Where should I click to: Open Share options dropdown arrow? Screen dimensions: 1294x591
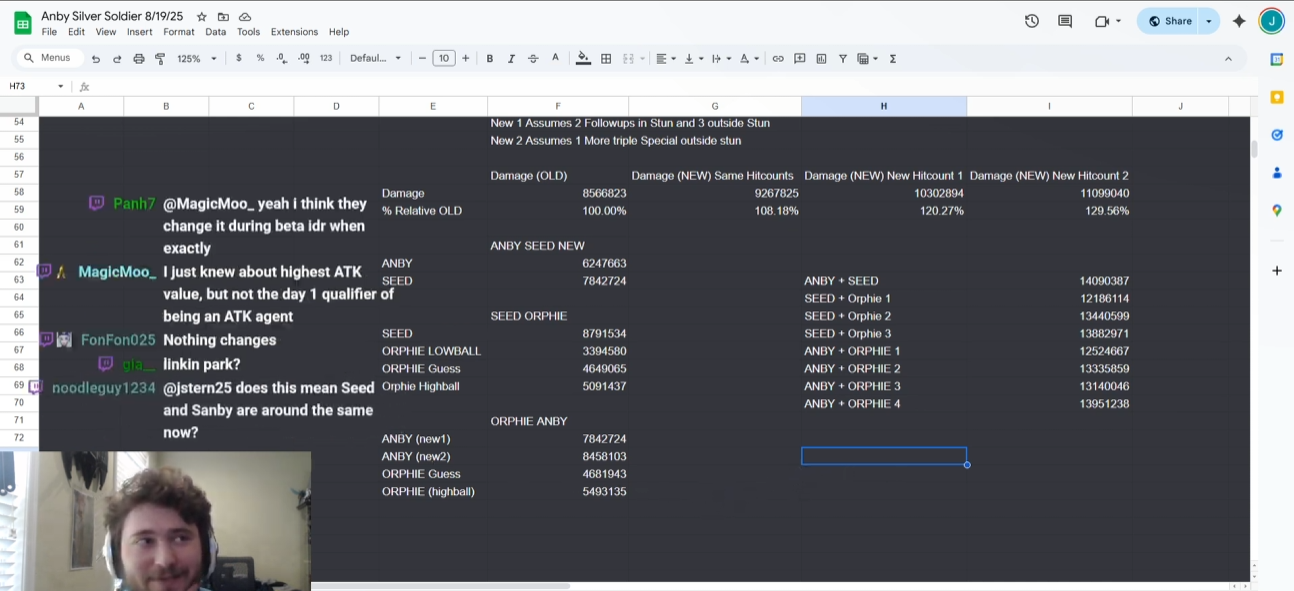(x=1209, y=21)
